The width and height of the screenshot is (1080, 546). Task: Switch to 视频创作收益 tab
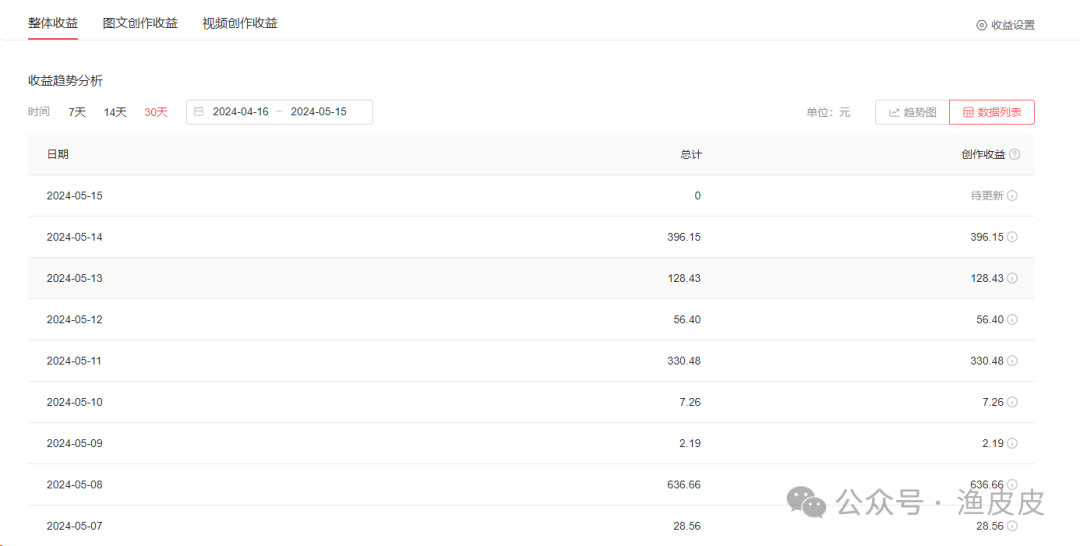pyautogui.click(x=240, y=23)
